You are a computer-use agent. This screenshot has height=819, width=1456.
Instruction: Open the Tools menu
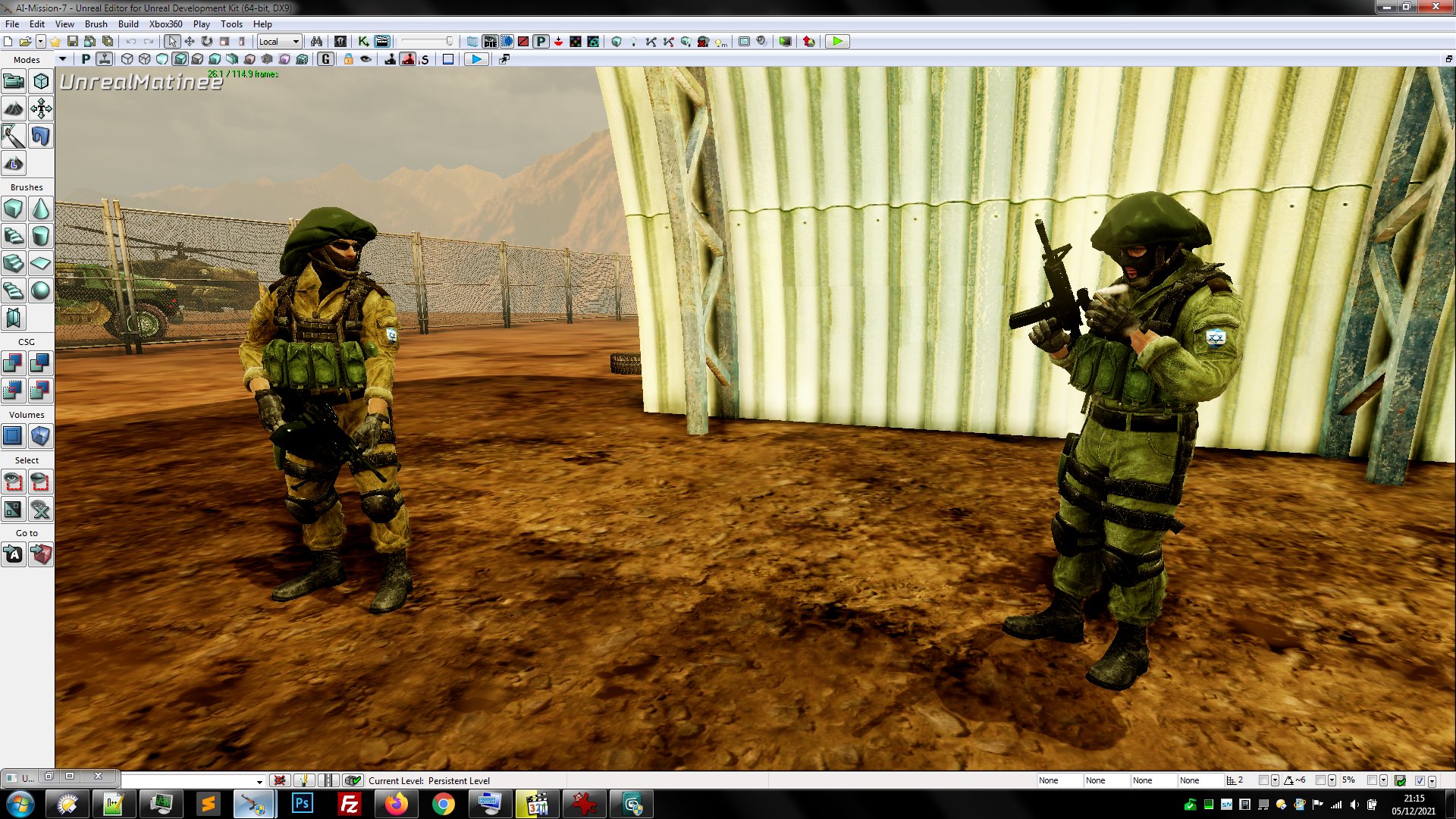point(231,24)
